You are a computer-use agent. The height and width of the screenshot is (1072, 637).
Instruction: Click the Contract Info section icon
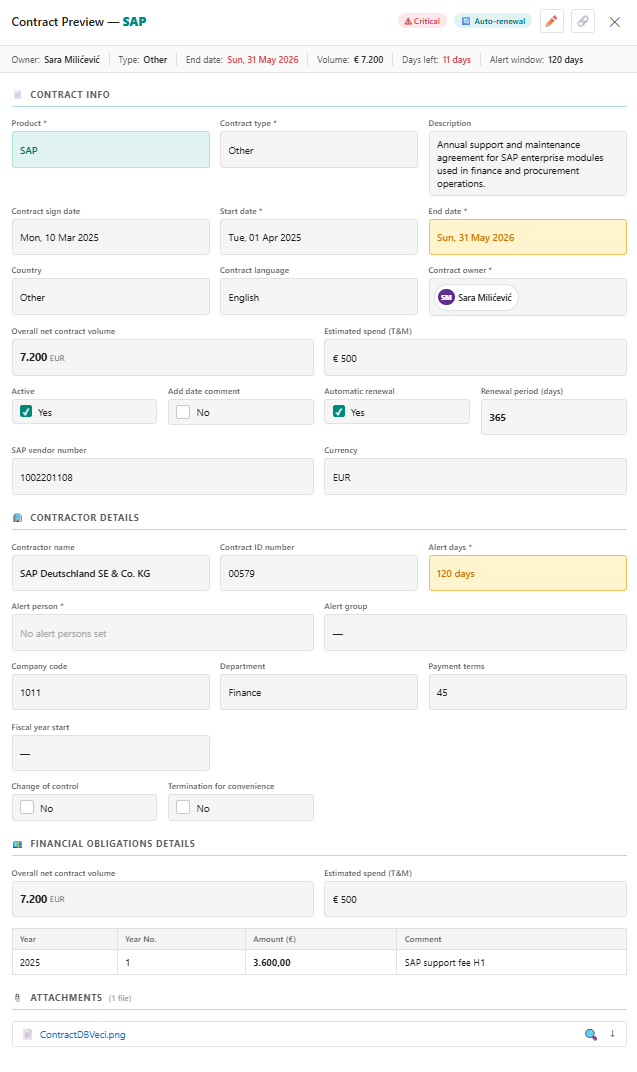pos(18,94)
